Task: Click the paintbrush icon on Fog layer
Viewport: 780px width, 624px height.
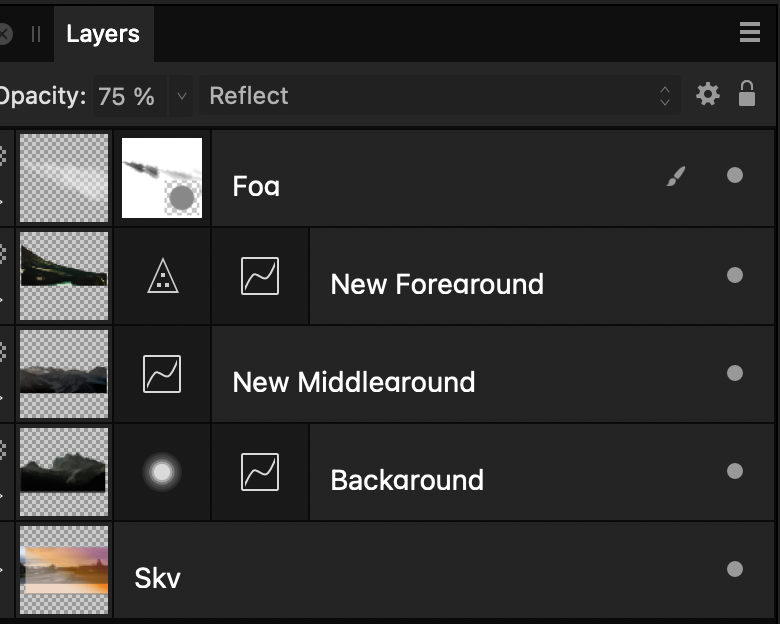Action: click(676, 177)
